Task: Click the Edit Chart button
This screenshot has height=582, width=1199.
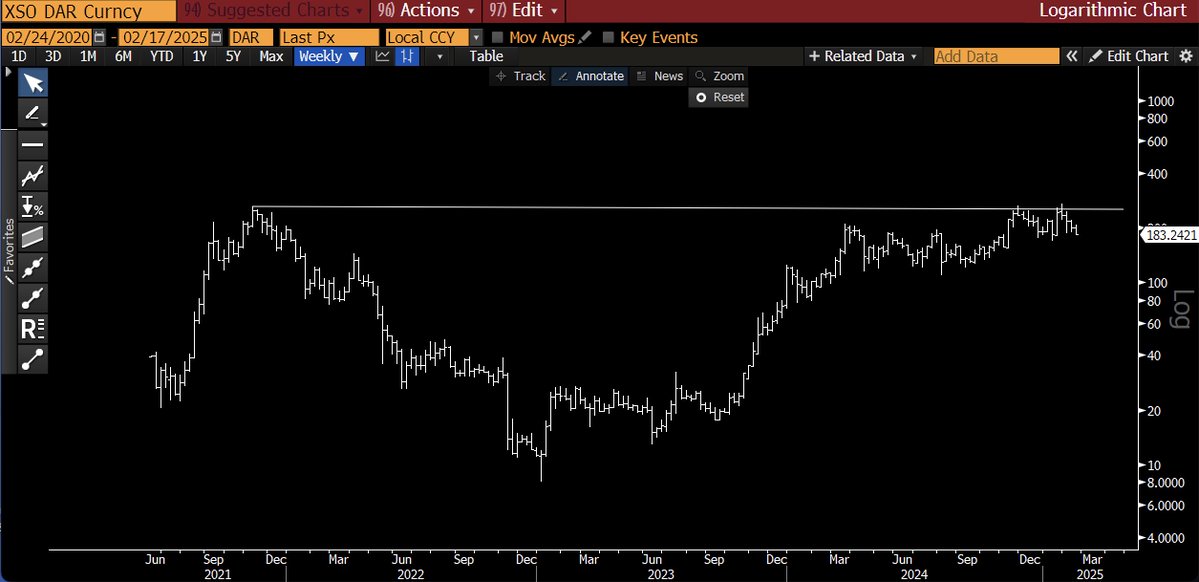Action: pyautogui.click(x=1129, y=56)
